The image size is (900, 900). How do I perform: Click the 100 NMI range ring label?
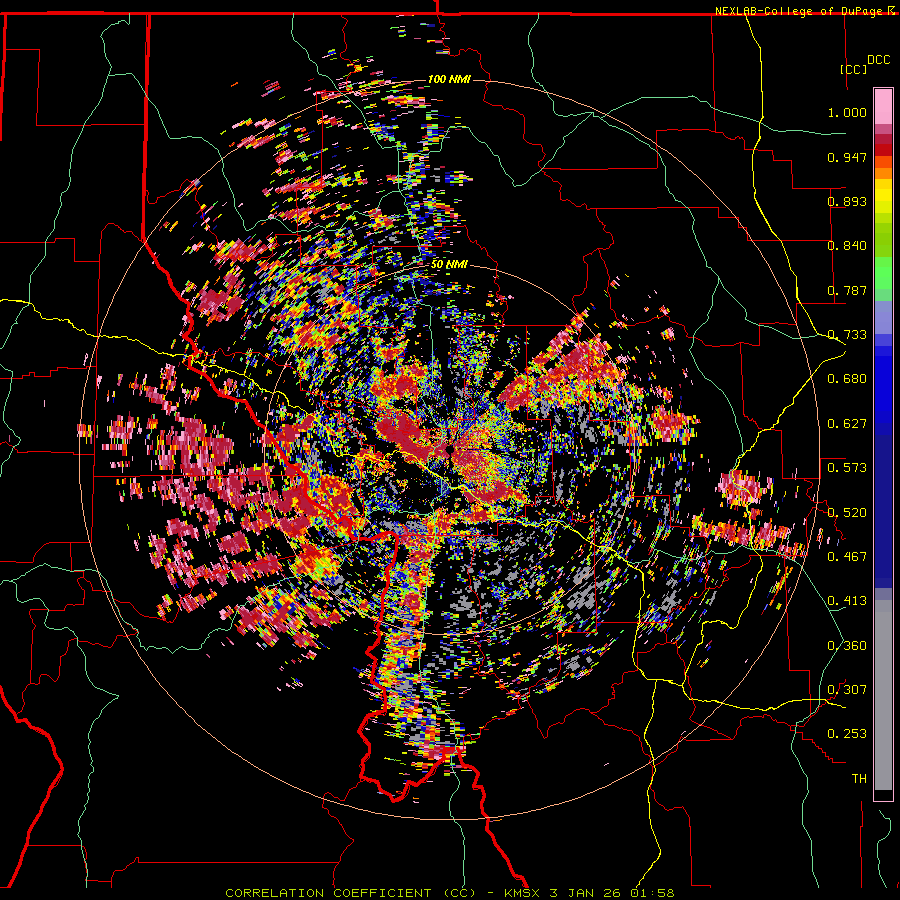(x=449, y=79)
